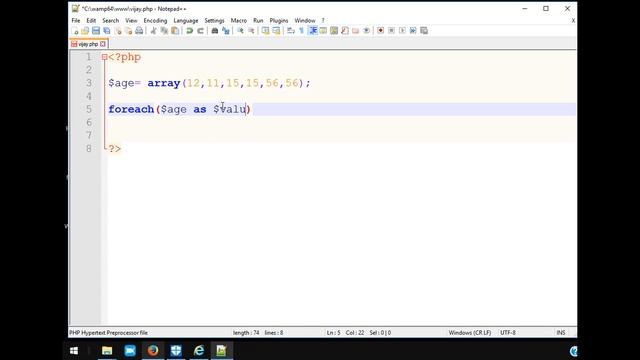
Task: Open the User Defined Language icon
Action: pos(323,31)
